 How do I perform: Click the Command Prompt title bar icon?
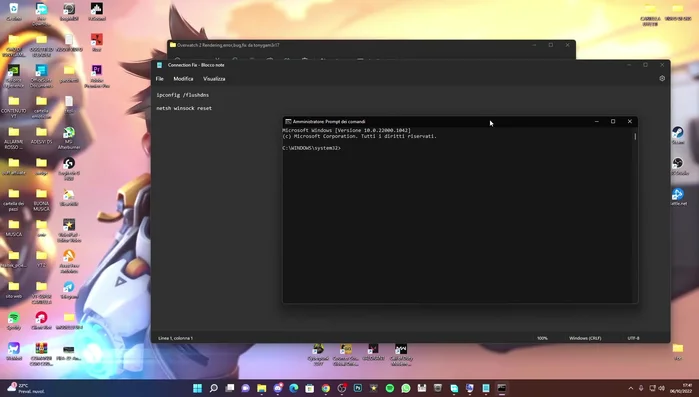pos(288,121)
